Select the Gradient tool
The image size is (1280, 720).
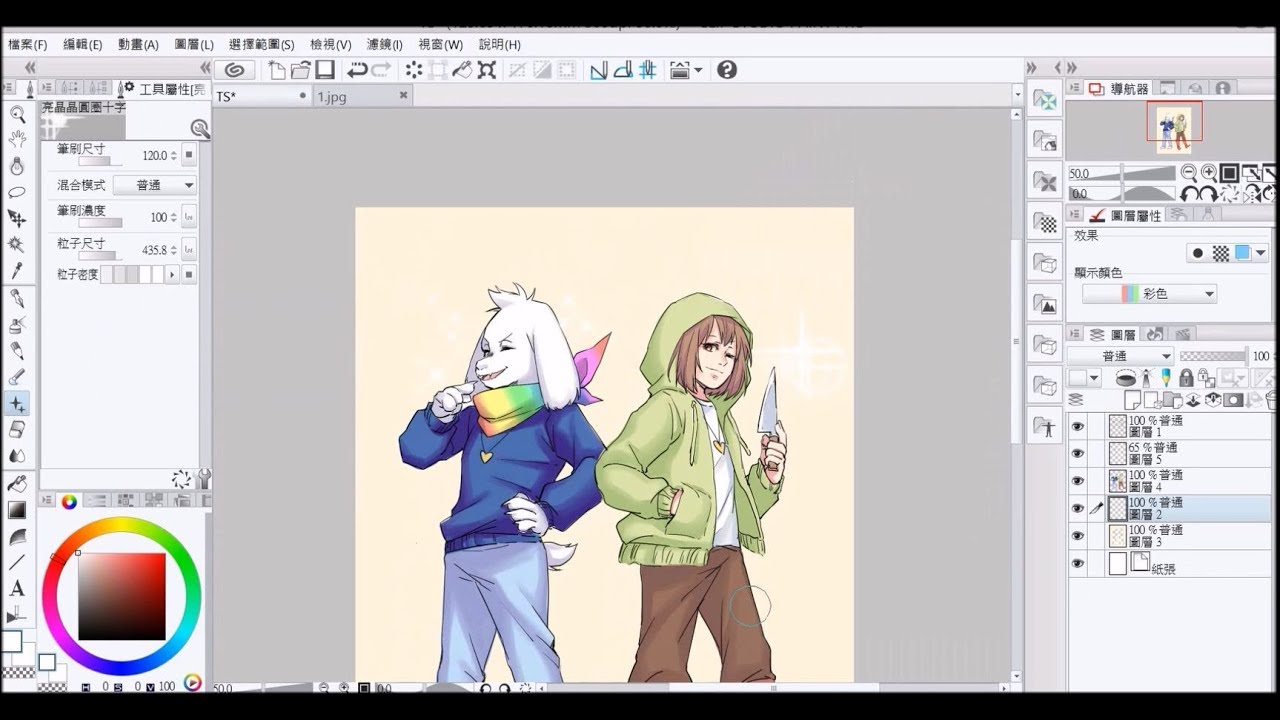tap(17, 510)
